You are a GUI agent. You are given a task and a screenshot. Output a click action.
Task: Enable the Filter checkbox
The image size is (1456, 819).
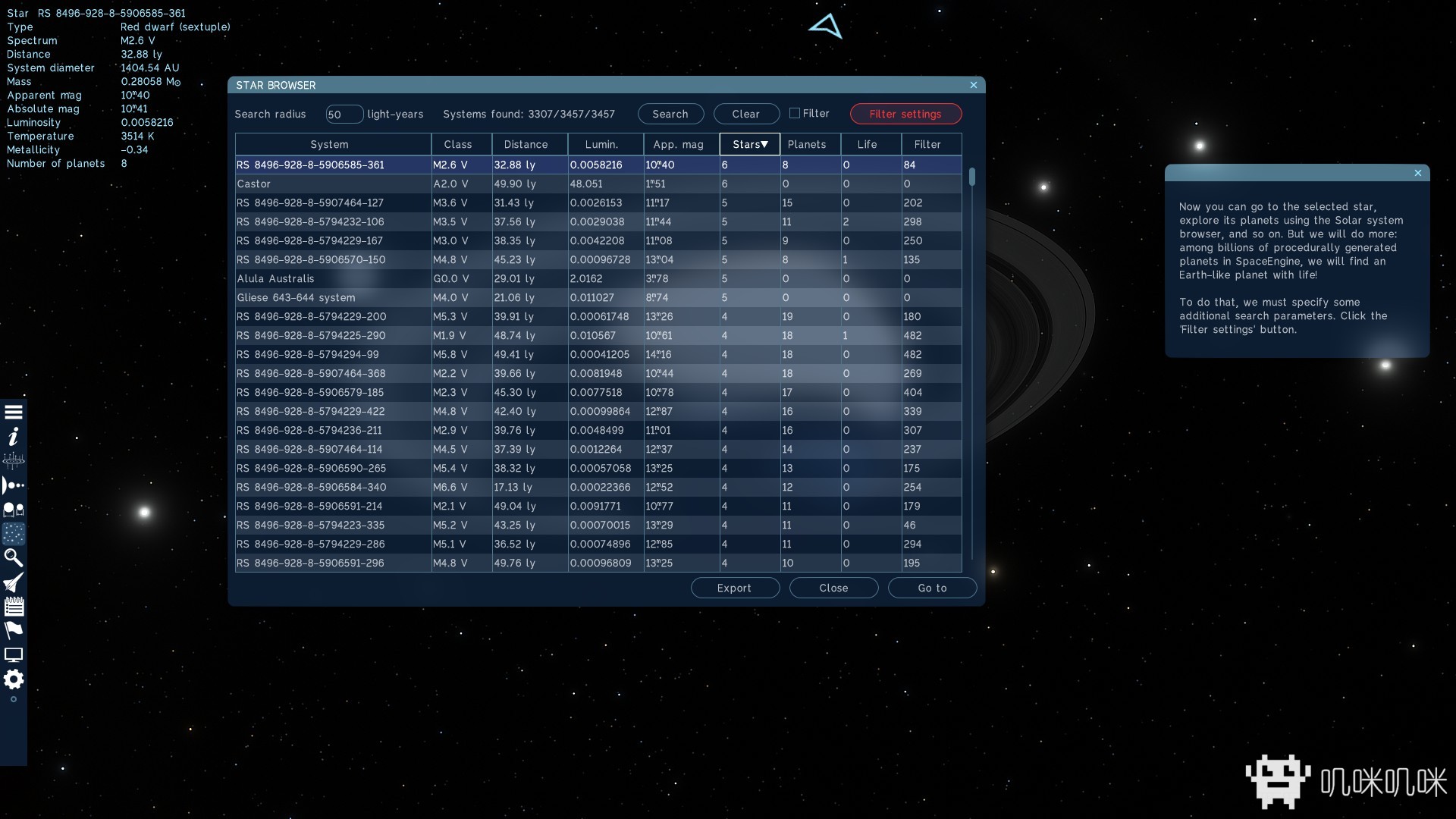point(795,113)
